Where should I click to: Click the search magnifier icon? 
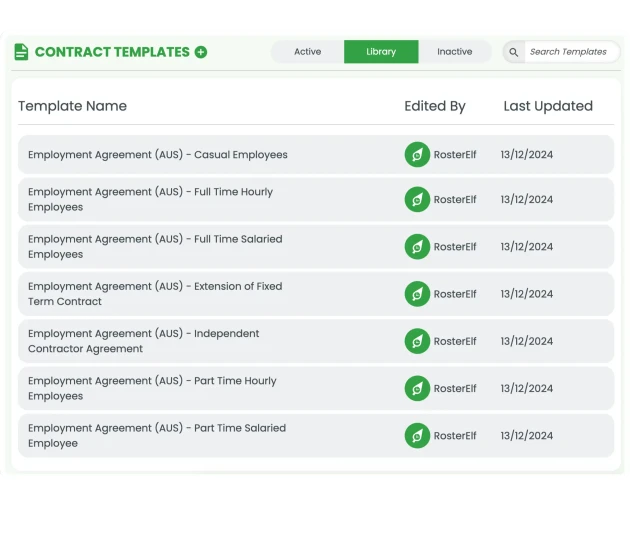coord(513,52)
